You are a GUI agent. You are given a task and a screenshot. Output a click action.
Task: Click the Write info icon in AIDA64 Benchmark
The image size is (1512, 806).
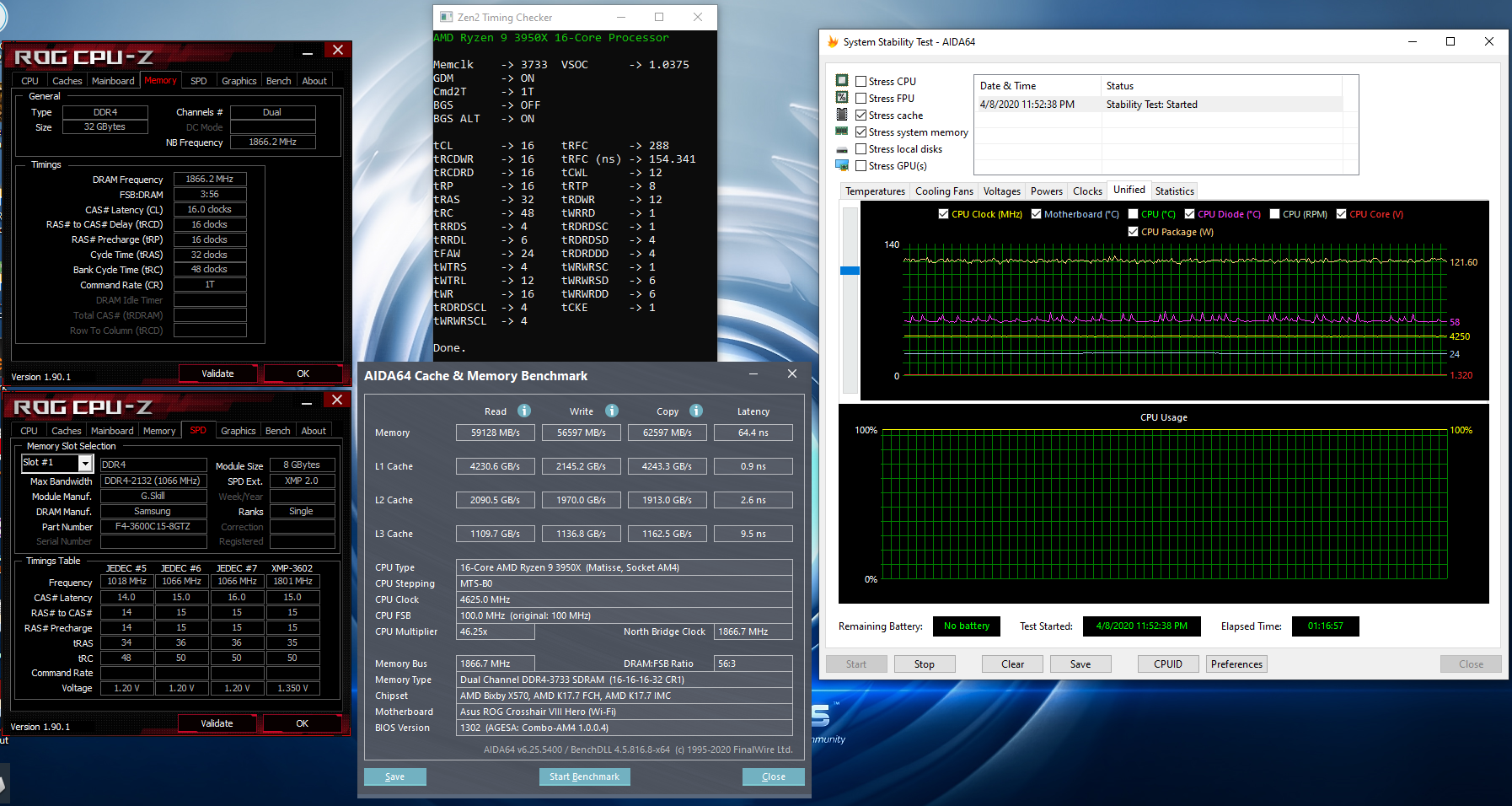[x=612, y=411]
